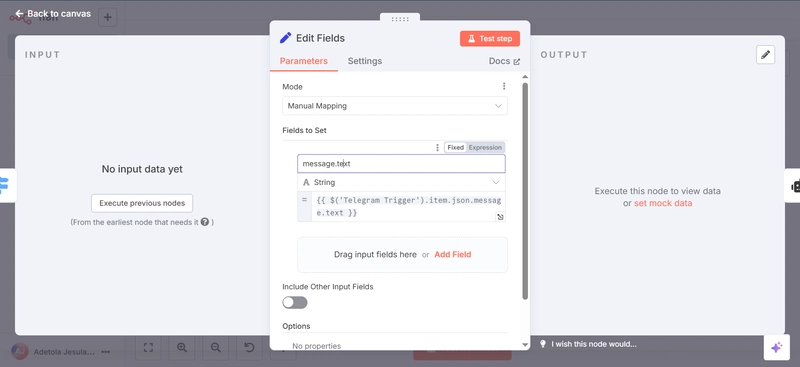This screenshot has width=800, height=367.
Task: Click the pencil edit icon in Output panel
Action: pyautogui.click(x=765, y=55)
